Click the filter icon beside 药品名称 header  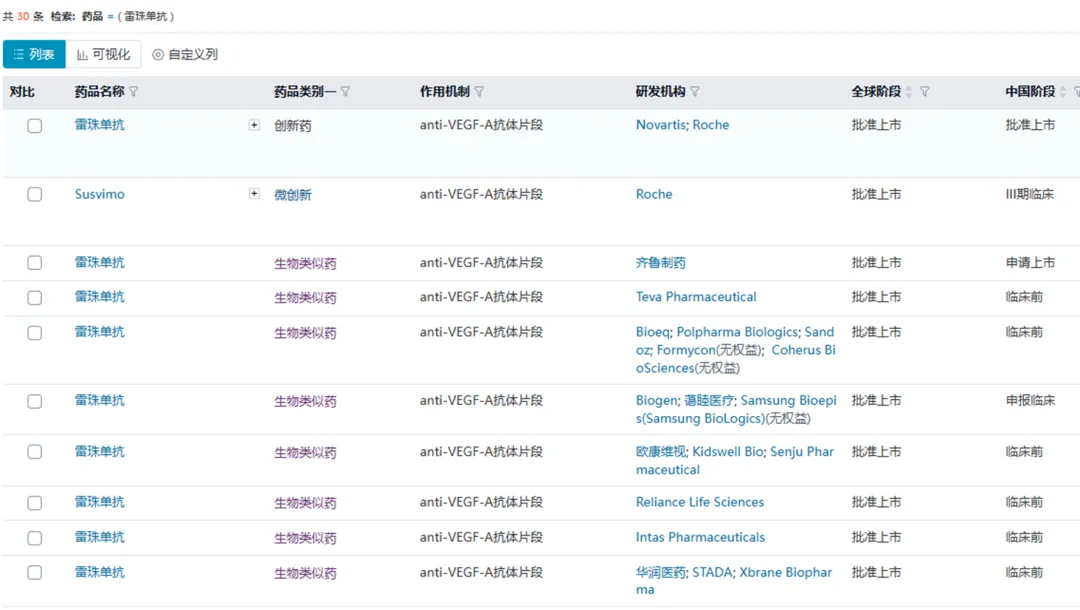pos(134,92)
